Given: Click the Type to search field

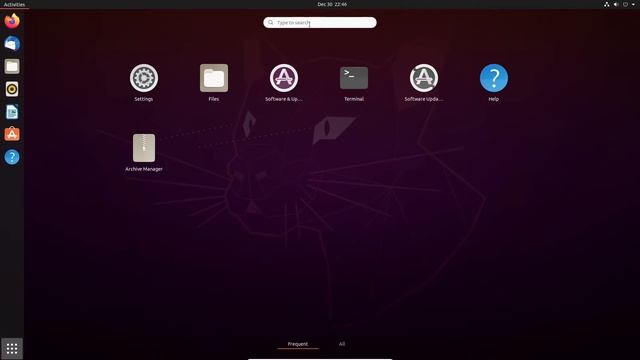Looking at the screenshot, I should tap(320, 22).
